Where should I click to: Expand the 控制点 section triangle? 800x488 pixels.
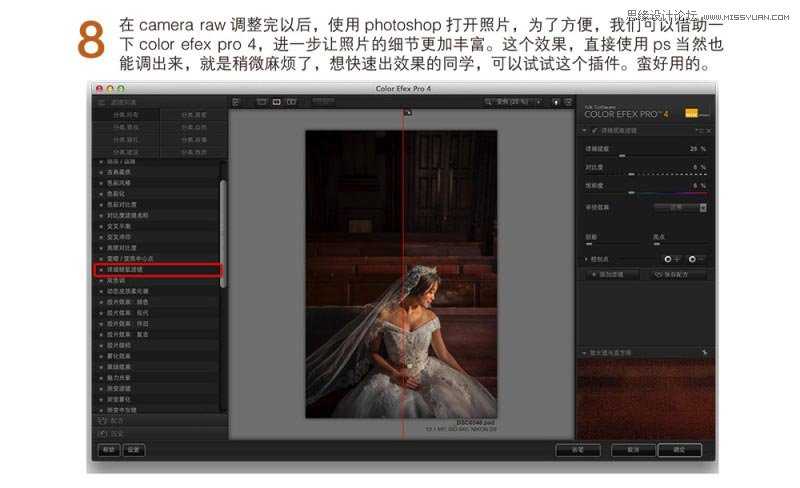586,259
